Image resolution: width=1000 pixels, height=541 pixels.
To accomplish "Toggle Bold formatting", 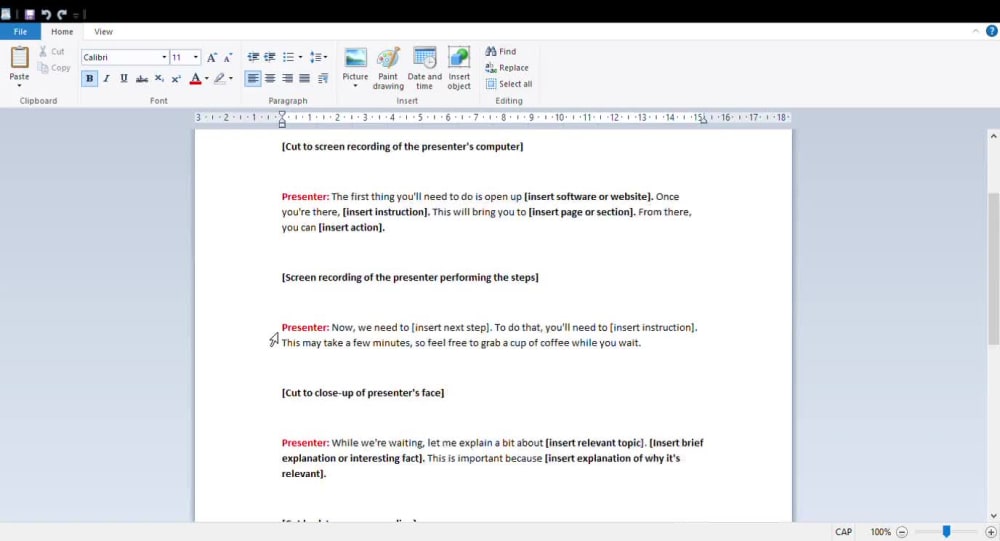I will click(x=89, y=78).
